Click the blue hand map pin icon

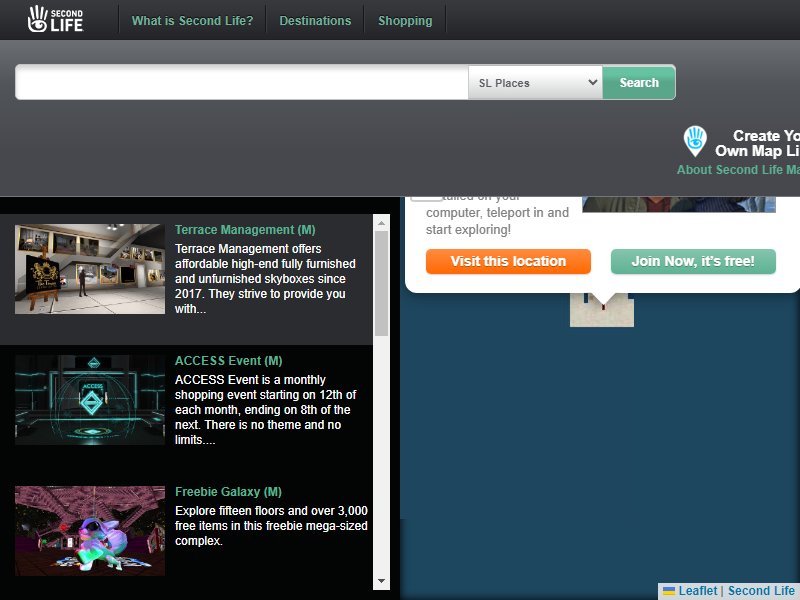point(695,141)
